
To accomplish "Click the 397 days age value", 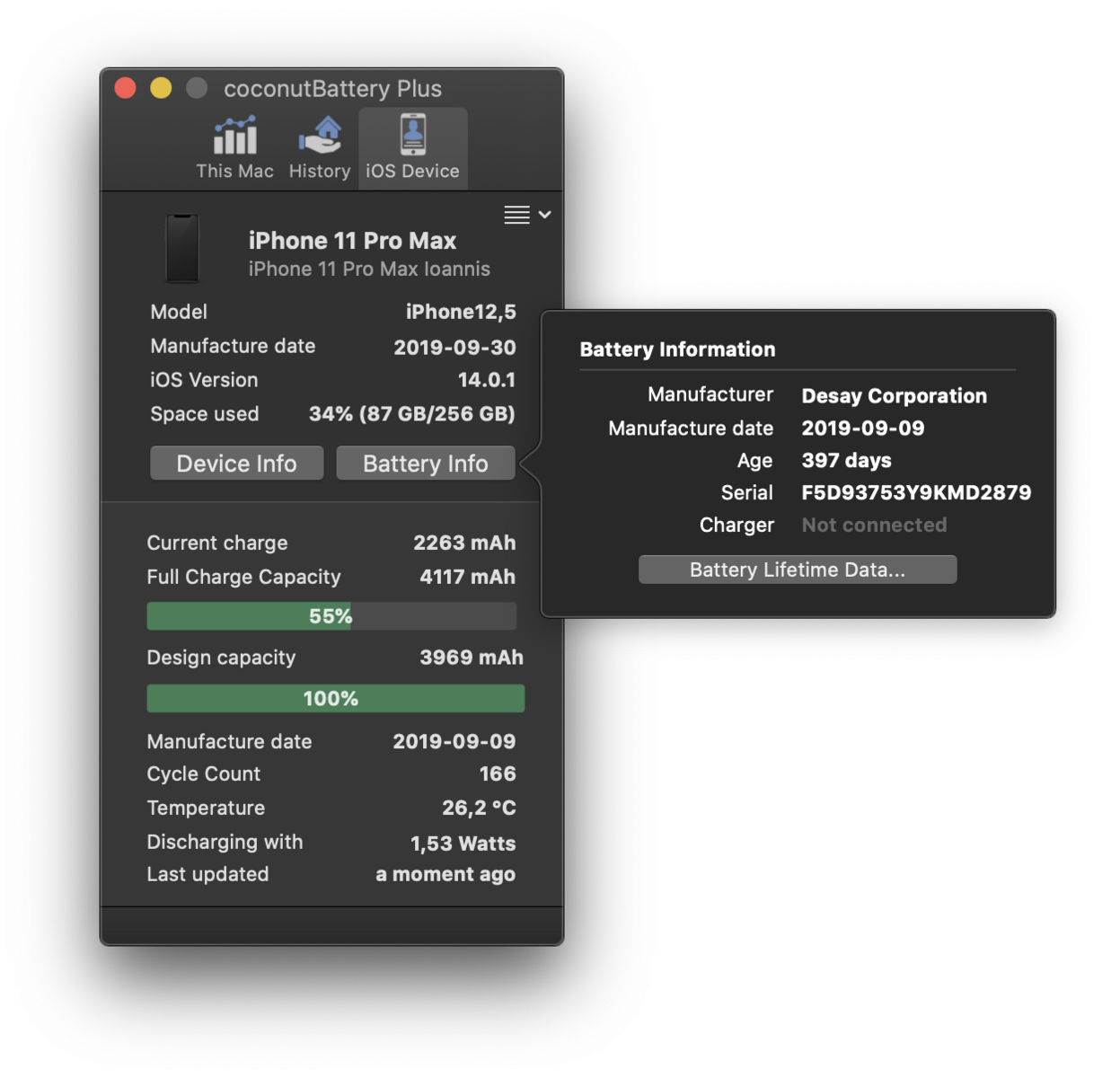I will click(x=846, y=461).
